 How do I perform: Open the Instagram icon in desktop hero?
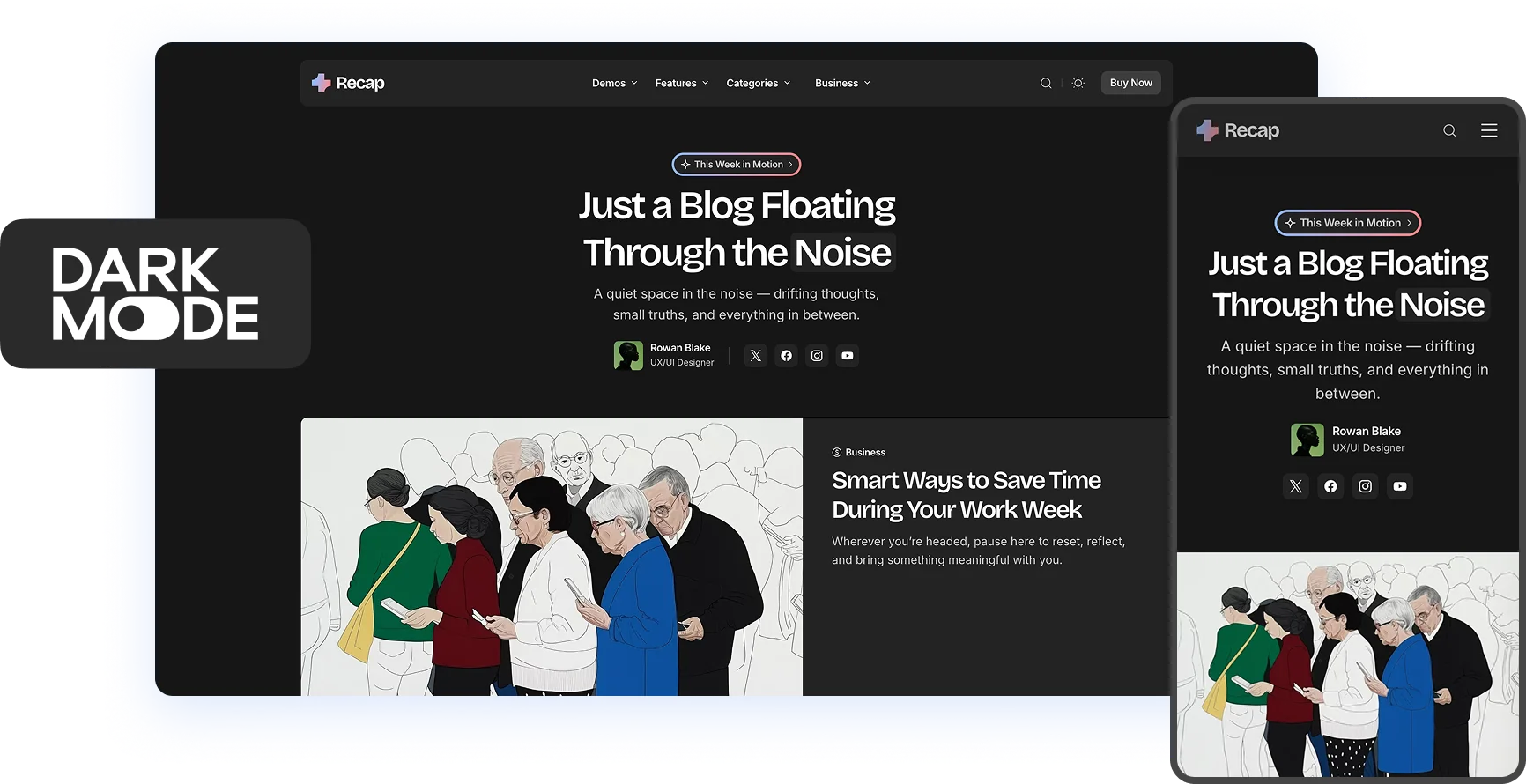[x=817, y=356]
